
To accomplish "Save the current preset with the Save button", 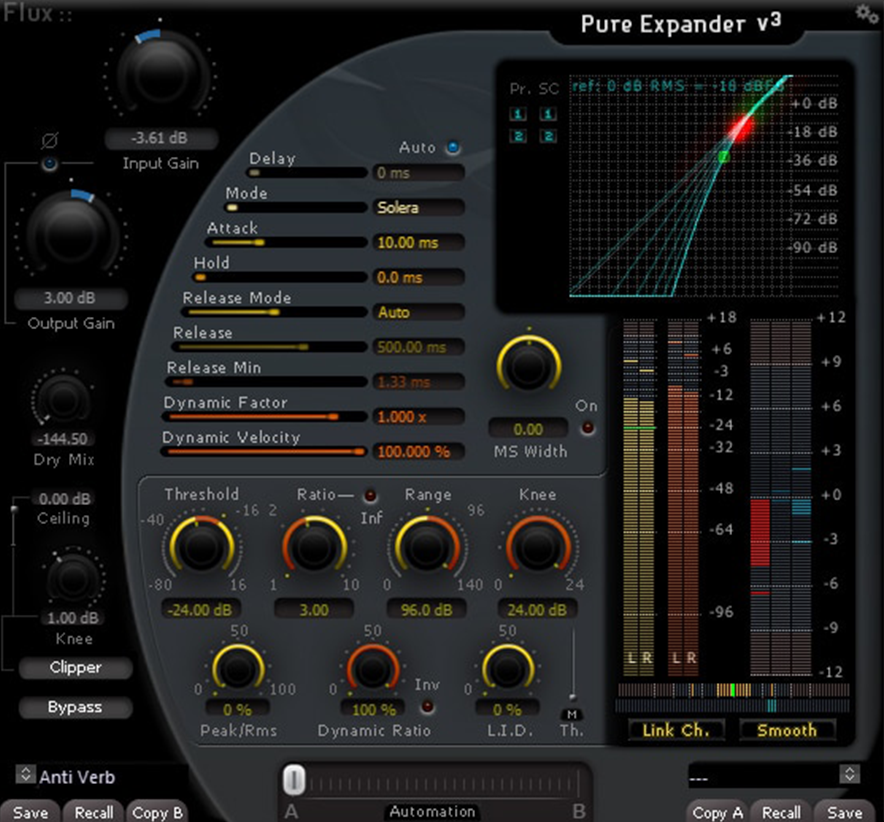I will point(30,812).
